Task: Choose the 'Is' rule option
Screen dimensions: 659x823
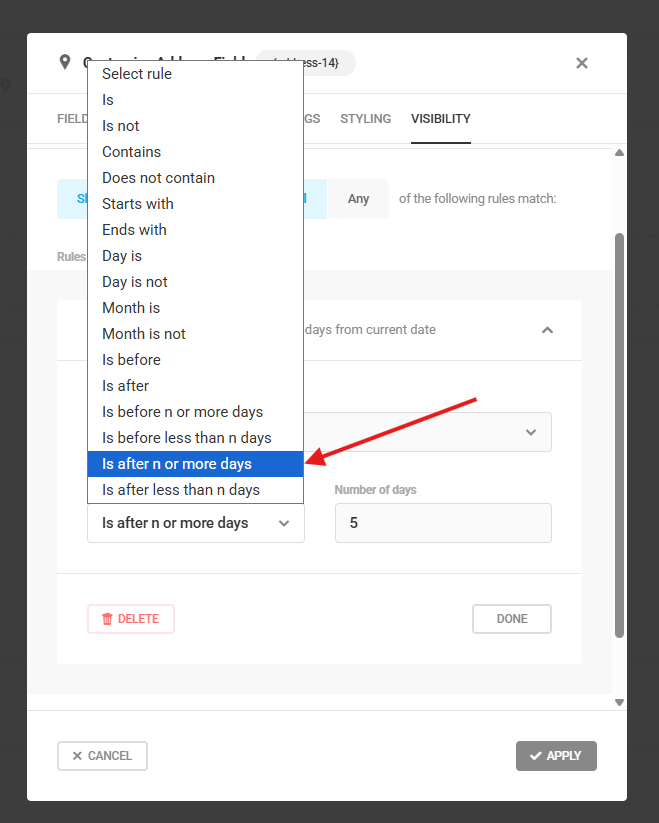Action: tap(195, 100)
